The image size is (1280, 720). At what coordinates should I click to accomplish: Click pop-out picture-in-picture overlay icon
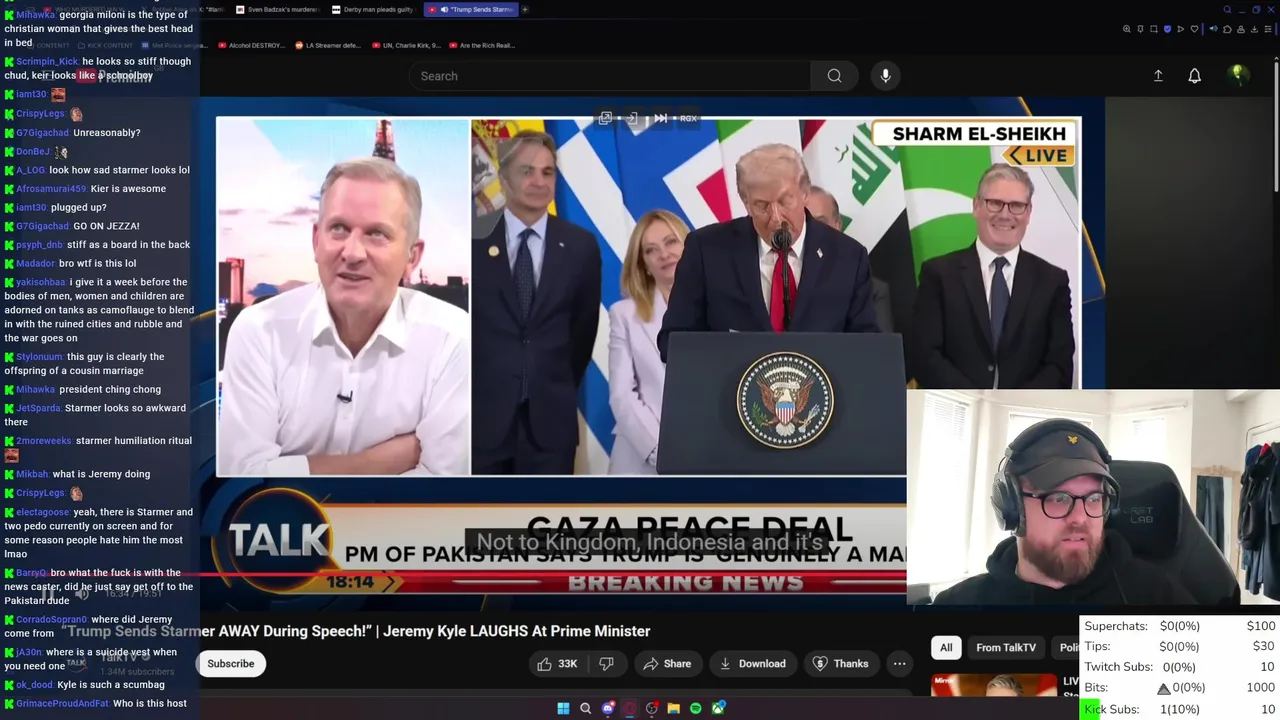[605, 118]
